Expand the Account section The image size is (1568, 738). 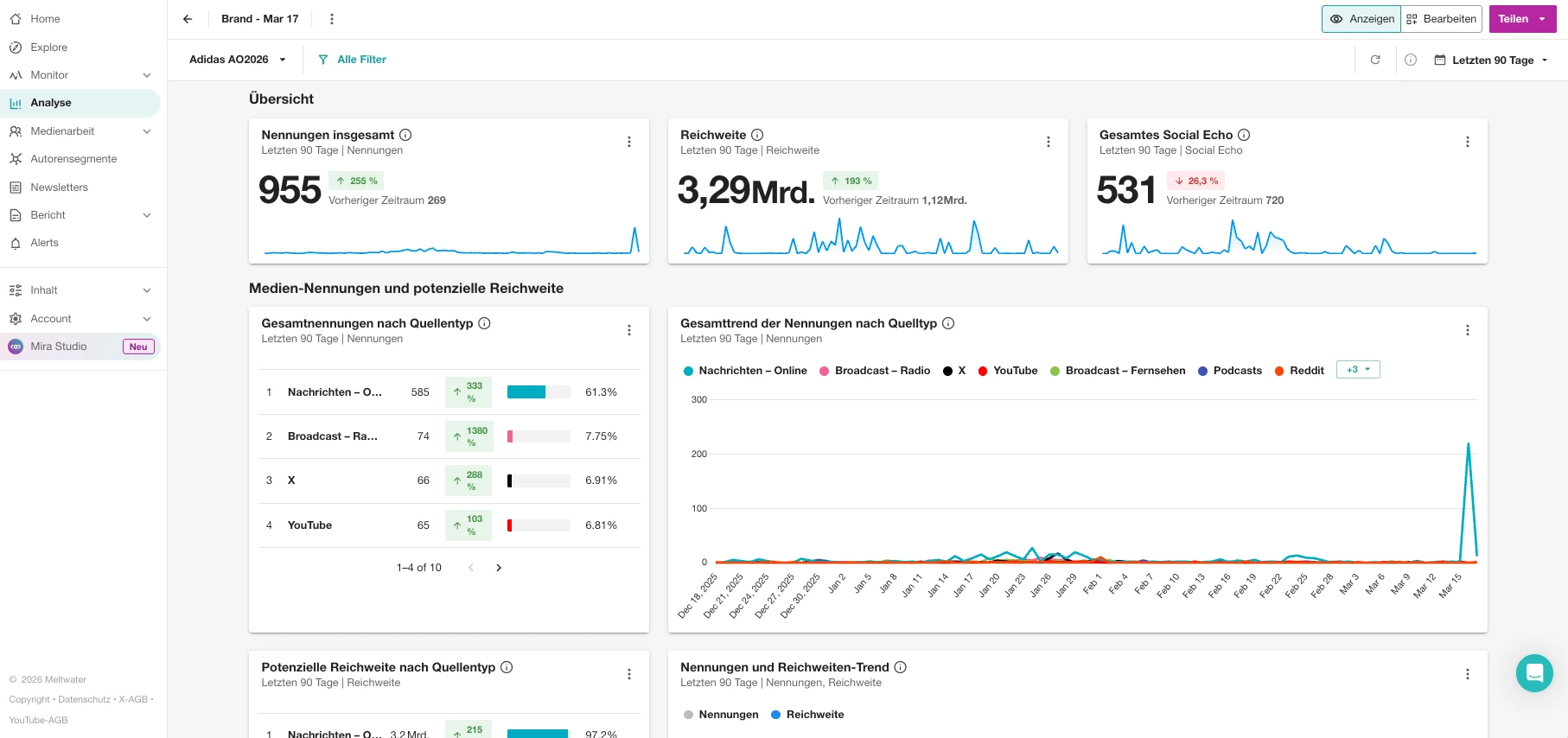(x=147, y=319)
